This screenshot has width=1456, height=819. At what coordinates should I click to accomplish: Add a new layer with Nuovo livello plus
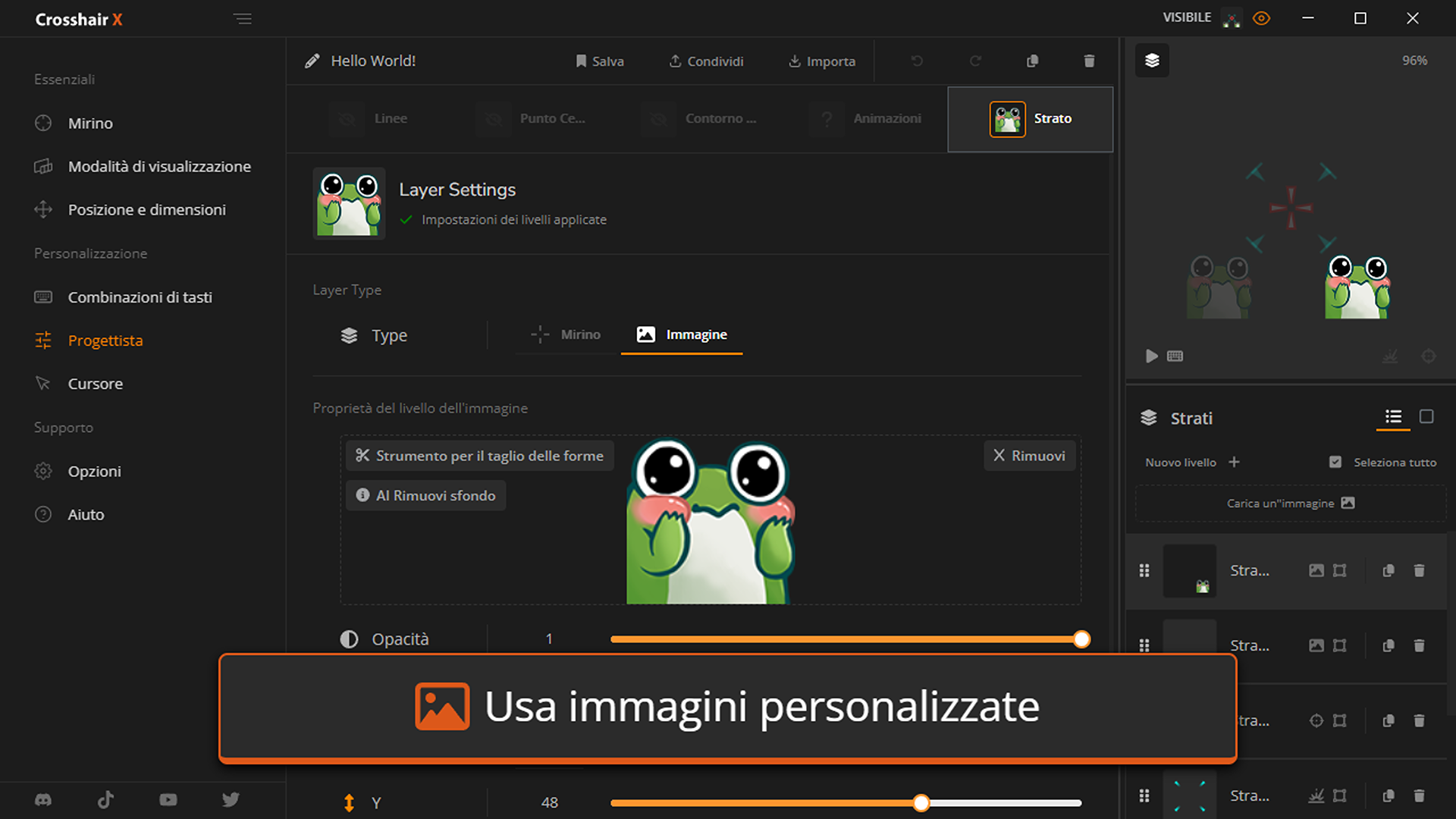[x=1234, y=462]
